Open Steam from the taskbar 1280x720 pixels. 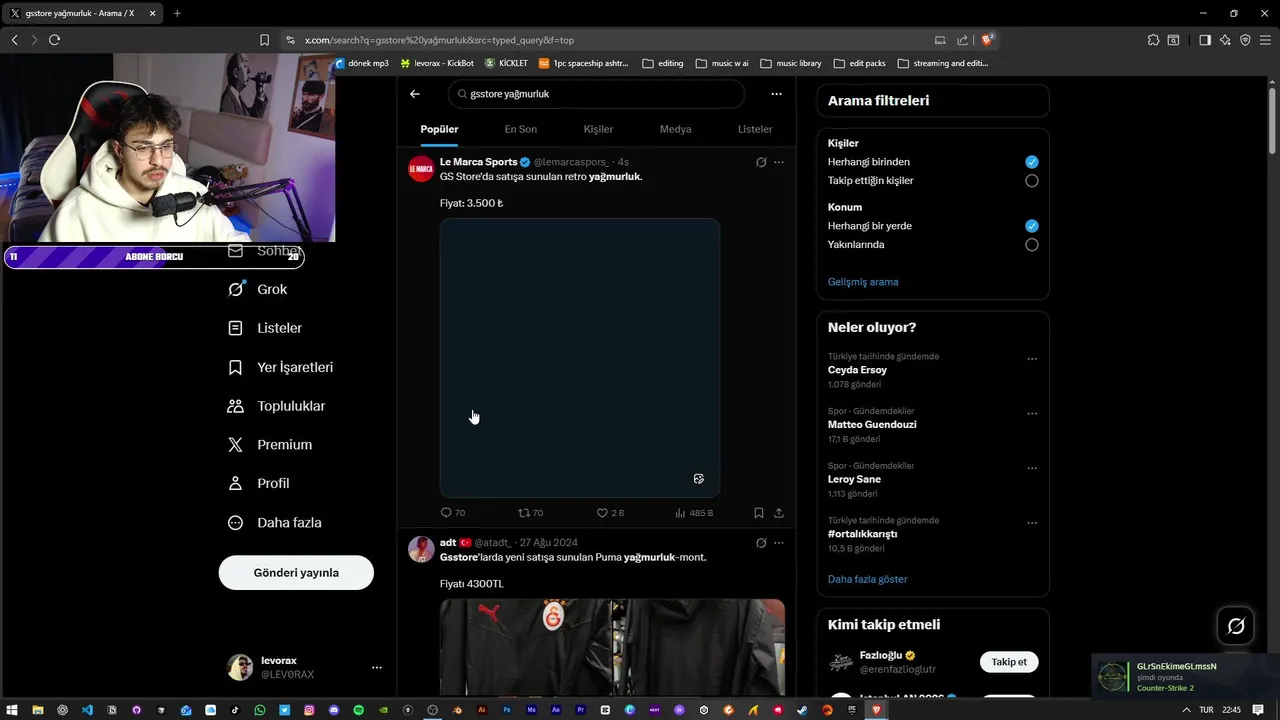pos(802,710)
